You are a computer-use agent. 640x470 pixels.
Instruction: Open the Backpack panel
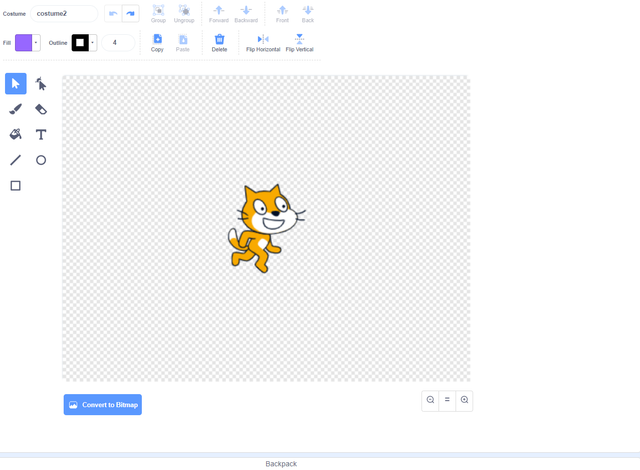click(281, 464)
